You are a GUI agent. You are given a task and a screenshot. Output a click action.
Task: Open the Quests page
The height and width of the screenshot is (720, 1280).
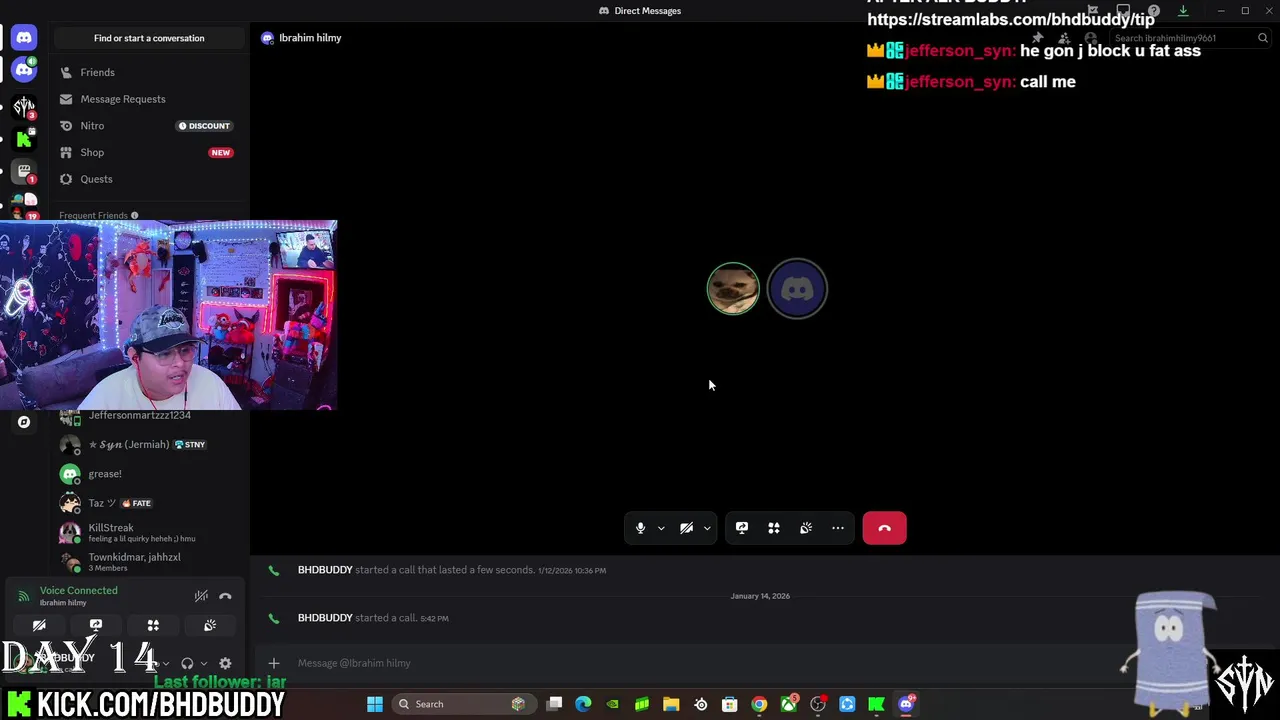[149, 179]
